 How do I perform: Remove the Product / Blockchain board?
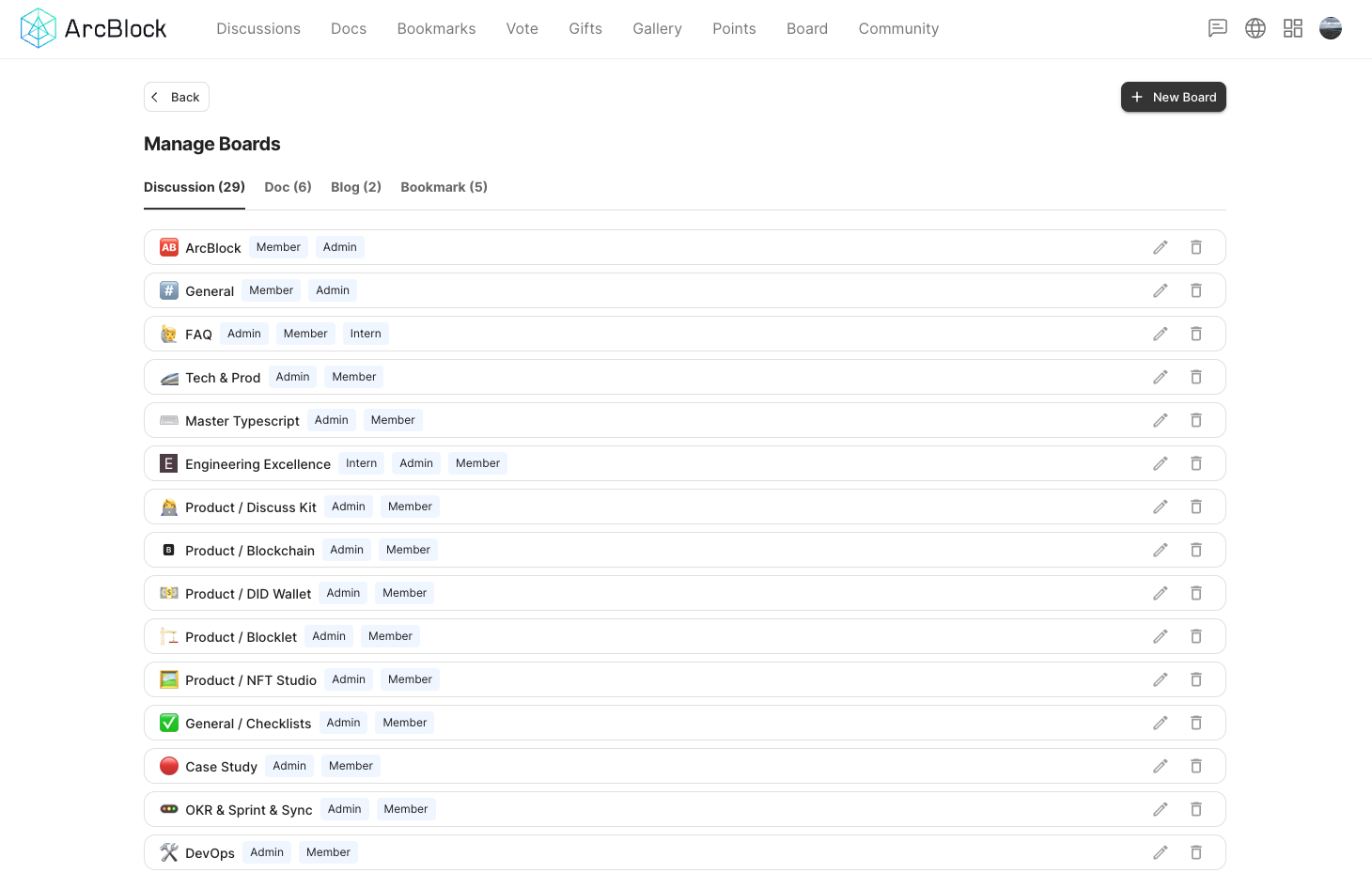(x=1196, y=550)
